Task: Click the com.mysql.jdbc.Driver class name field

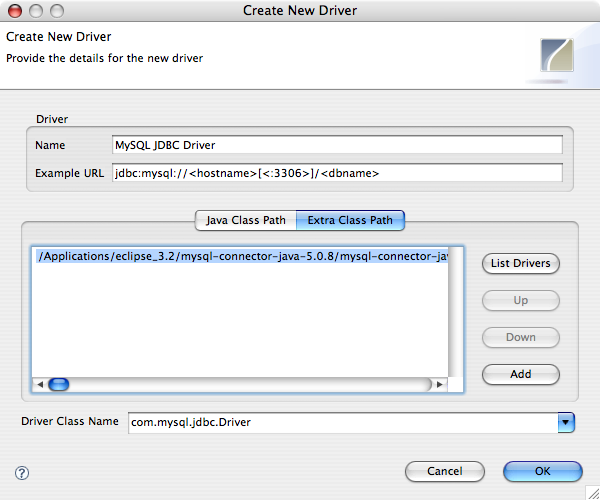Action: point(340,422)
